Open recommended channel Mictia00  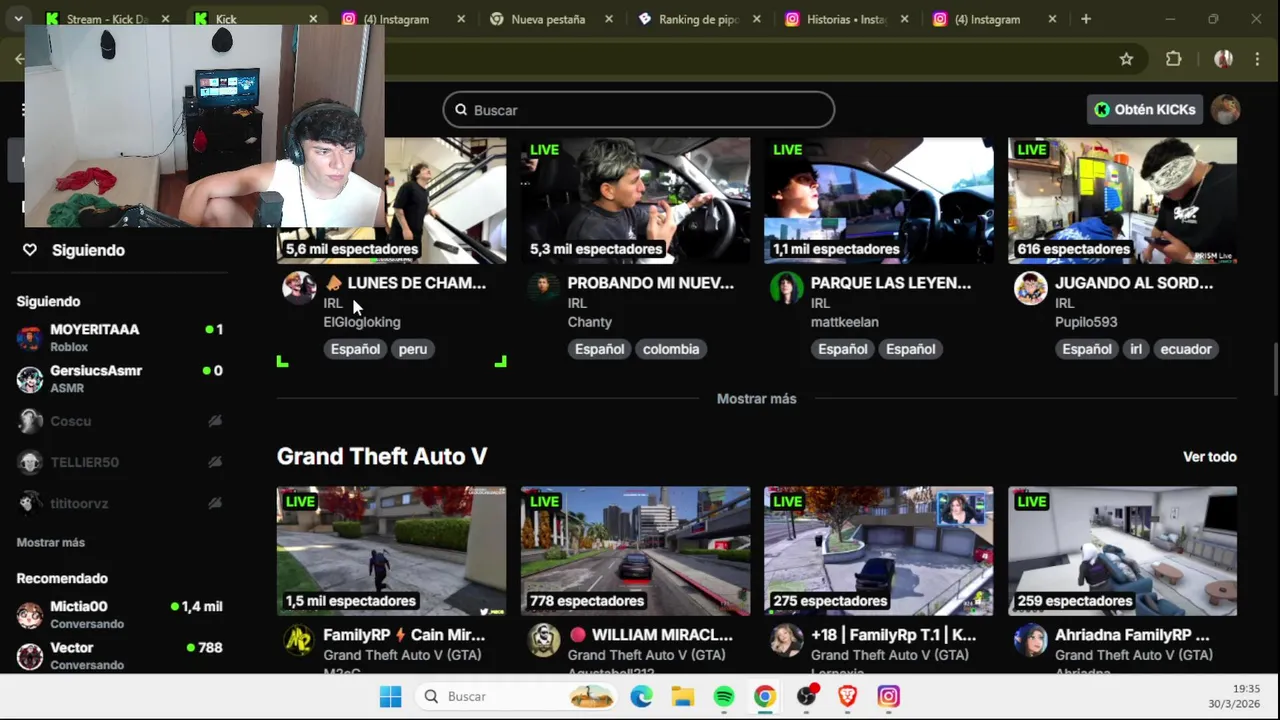[120, 614]
